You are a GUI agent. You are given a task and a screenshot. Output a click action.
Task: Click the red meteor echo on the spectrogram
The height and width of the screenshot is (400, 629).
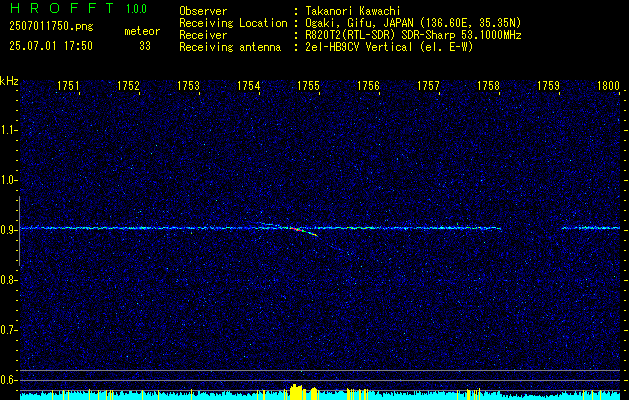(296, 229)
